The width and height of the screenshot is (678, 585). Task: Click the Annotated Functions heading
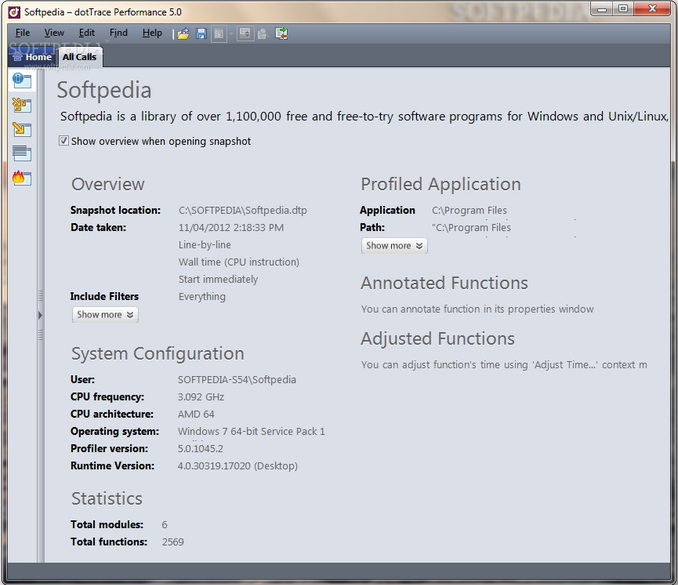click(x=444, y=283)
